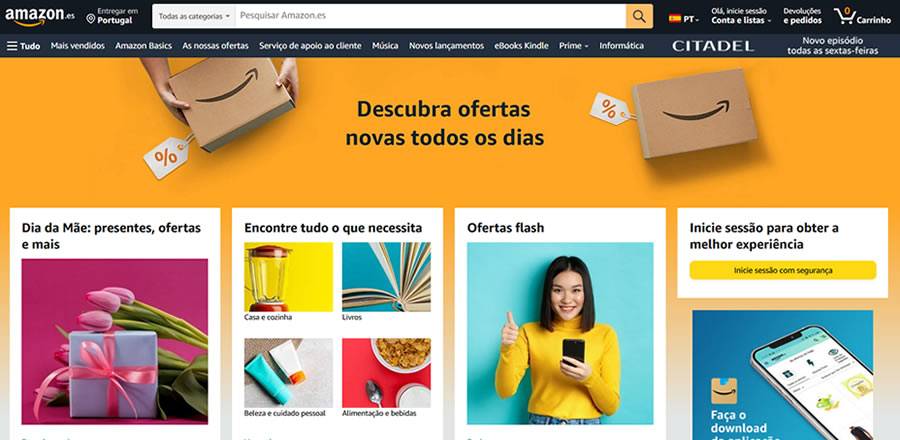Viewport: 900px width, 440px height.
Task: Click the Citadel promotional logo
Action: [713, 46]
